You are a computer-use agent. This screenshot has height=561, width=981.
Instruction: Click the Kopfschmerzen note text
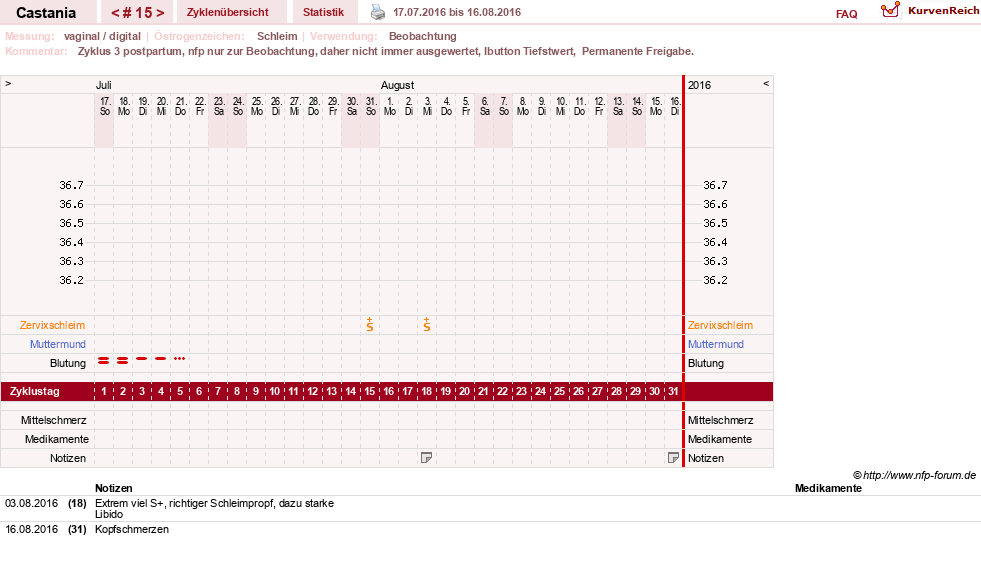pyautogui.click(x=132, y=529)
